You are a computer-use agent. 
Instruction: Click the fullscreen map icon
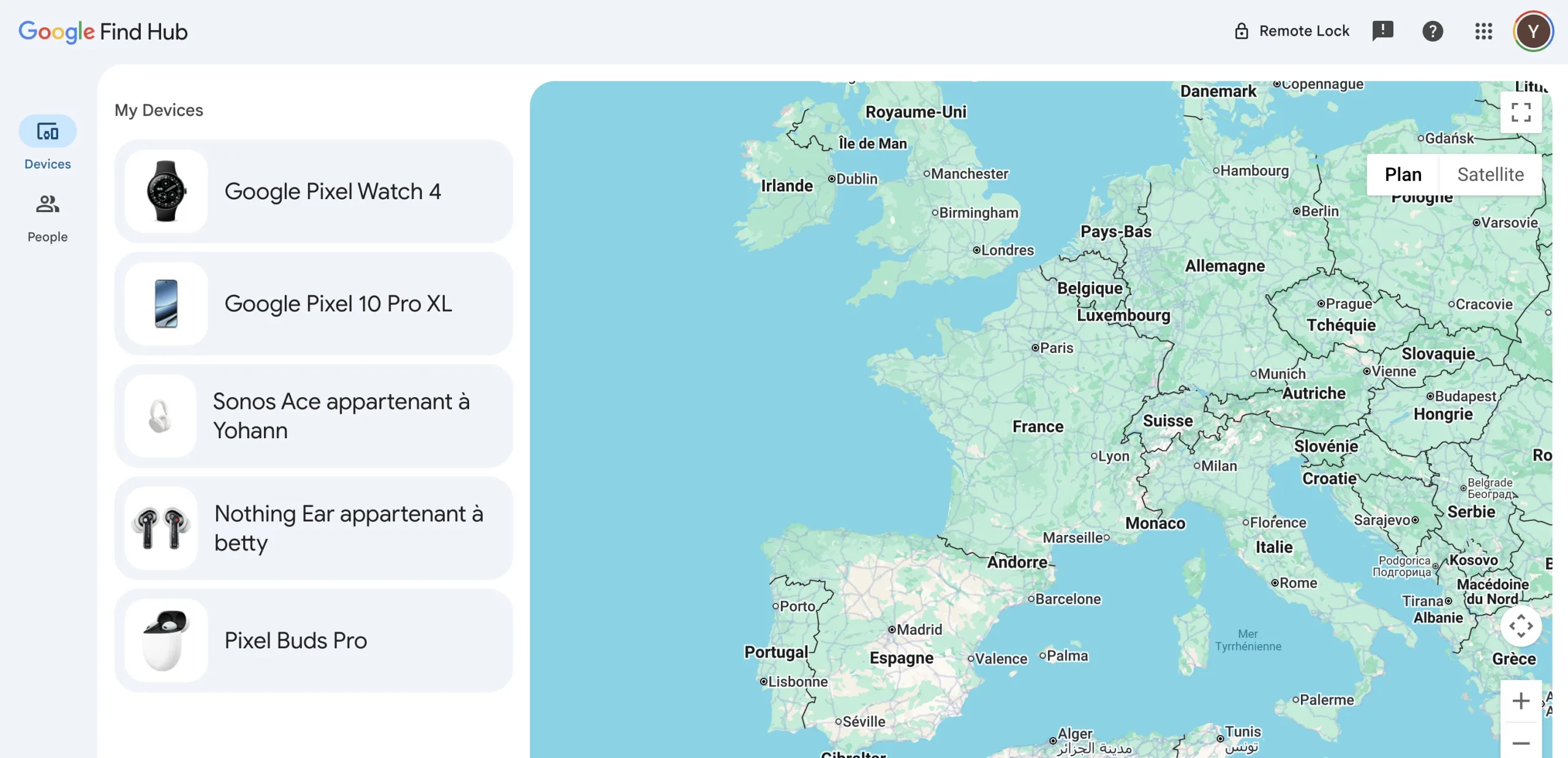pos(1521,112)
